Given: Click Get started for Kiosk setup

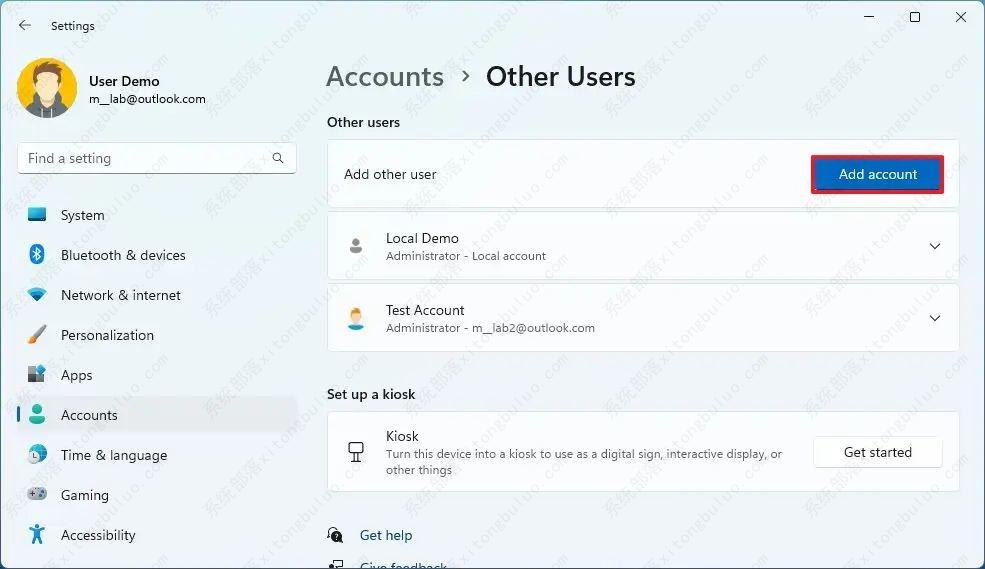Looking at the screenshot, I should [x=877, y=452].
